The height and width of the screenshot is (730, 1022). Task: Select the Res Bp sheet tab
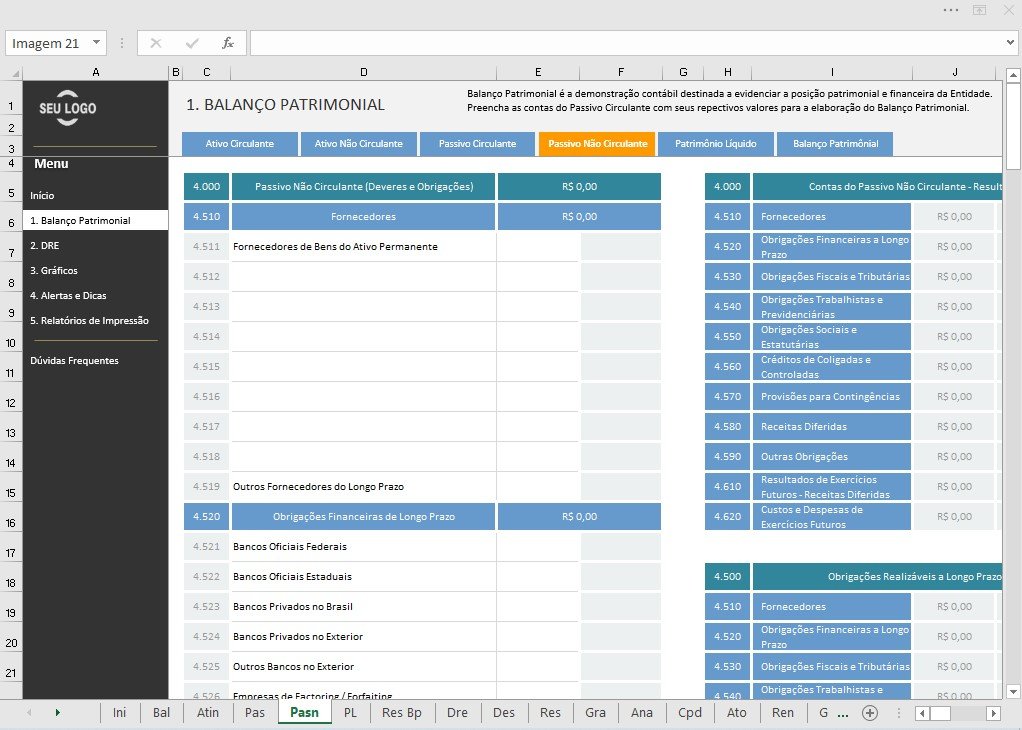pos(402,712)
